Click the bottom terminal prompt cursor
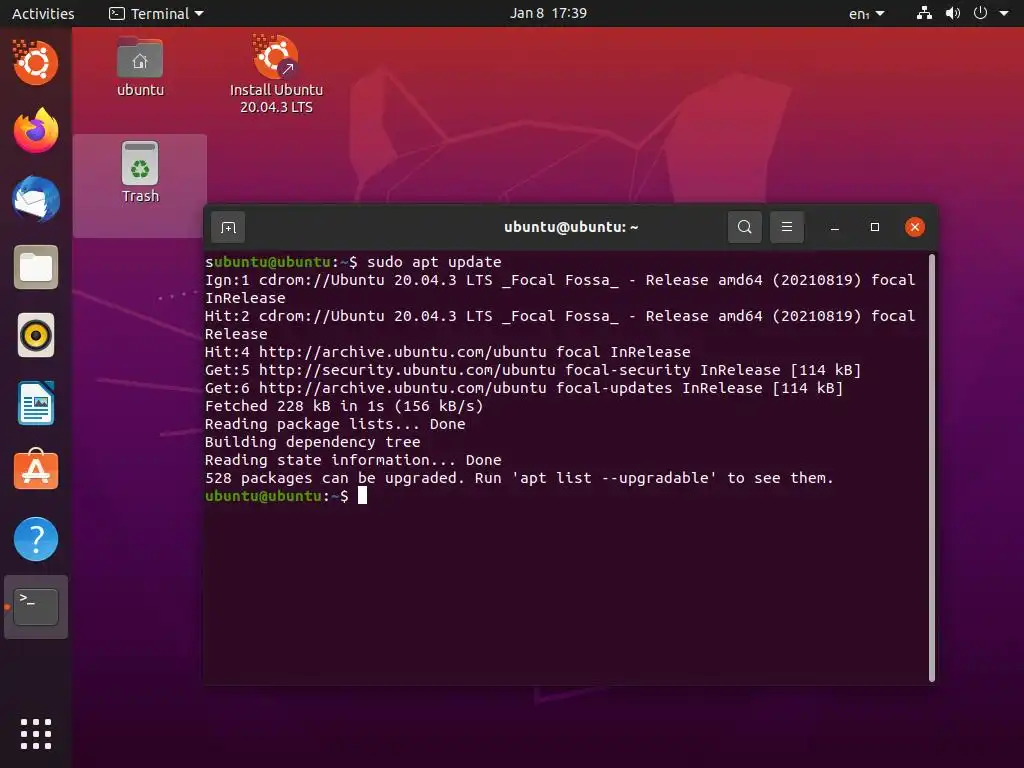Viewport: 1024px width, 768px height. click(x=362, y=496)
